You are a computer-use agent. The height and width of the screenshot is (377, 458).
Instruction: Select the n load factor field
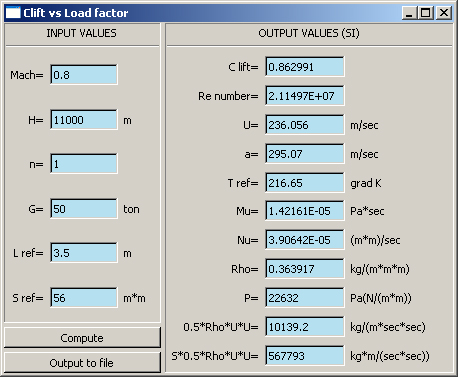[x=84, y=164]
